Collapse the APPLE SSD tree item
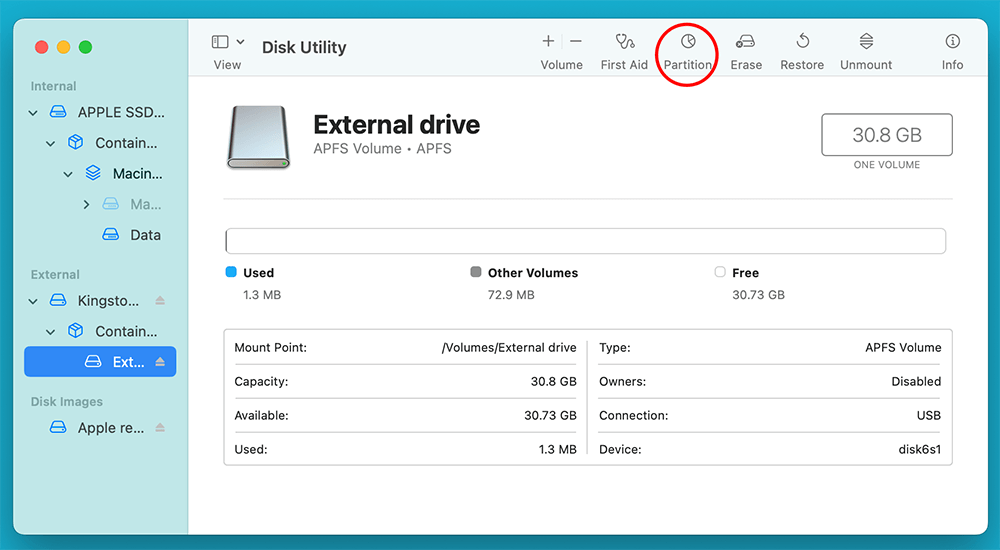Viewport: 1000px width, 550px height. click(34, 113)
